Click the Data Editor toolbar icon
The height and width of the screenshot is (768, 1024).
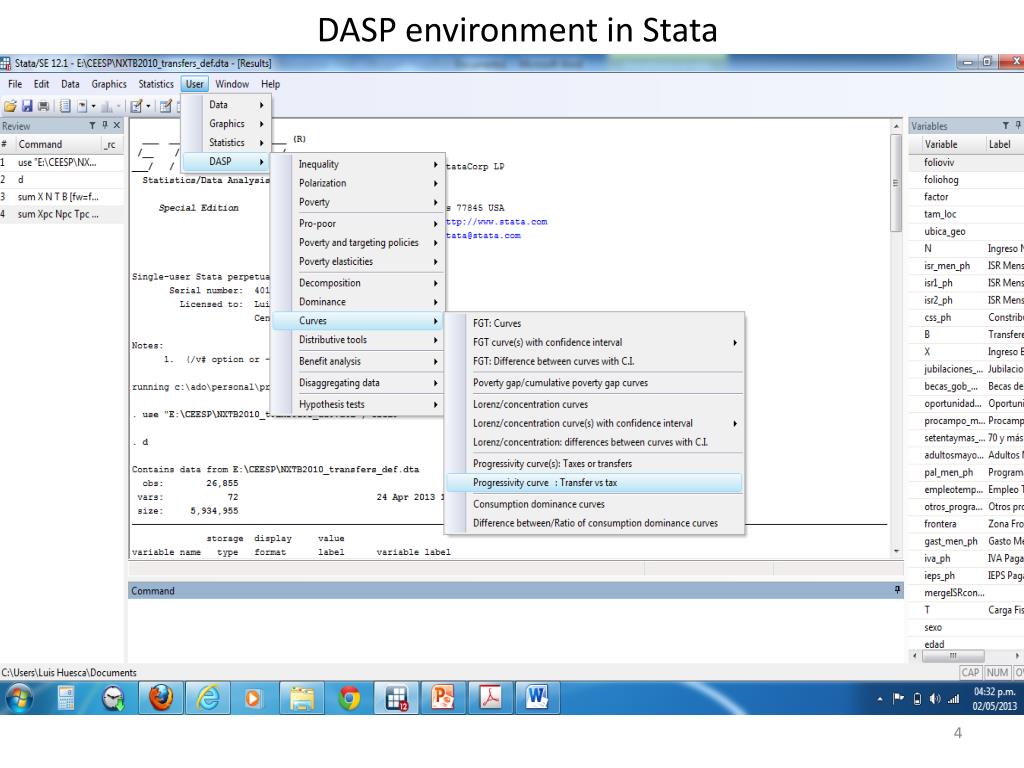coord(166,106)
